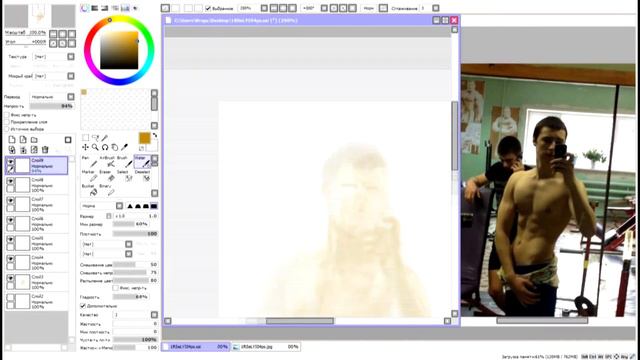Open the Текстура dropdown
Screen dimensions: 640x360
71,57
